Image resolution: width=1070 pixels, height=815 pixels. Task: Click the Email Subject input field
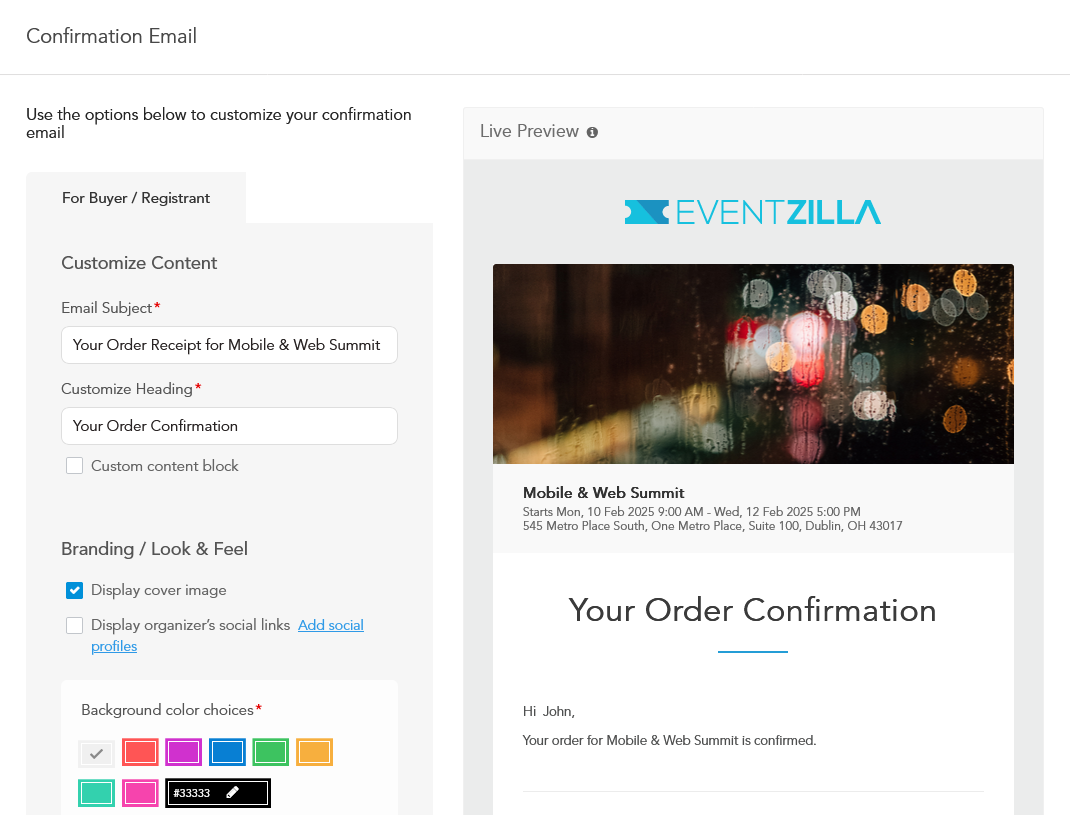[229, 344]
